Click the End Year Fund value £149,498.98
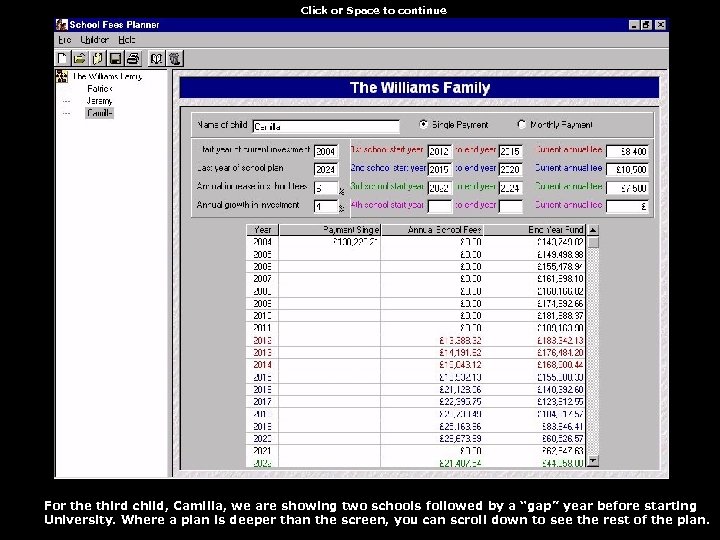Image resolution: width=720 pixels, height=540 pixels. (x=560, y=254)
